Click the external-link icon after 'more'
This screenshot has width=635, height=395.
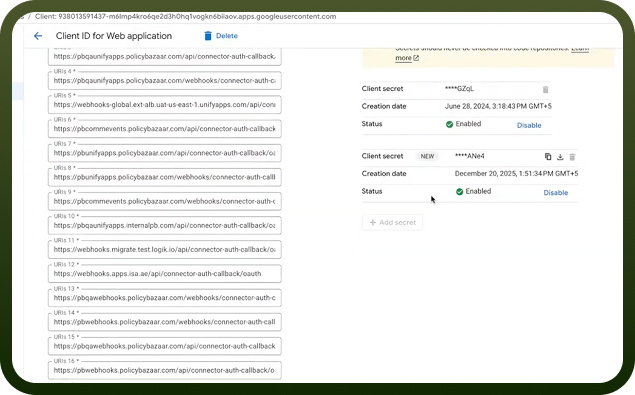(x=416, y=58)
